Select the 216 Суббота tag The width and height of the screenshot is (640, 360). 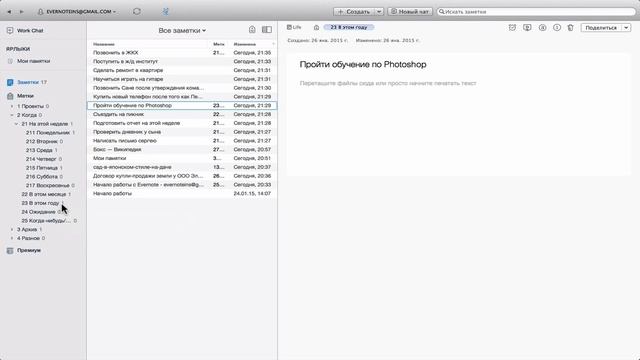tap(42, 177)
